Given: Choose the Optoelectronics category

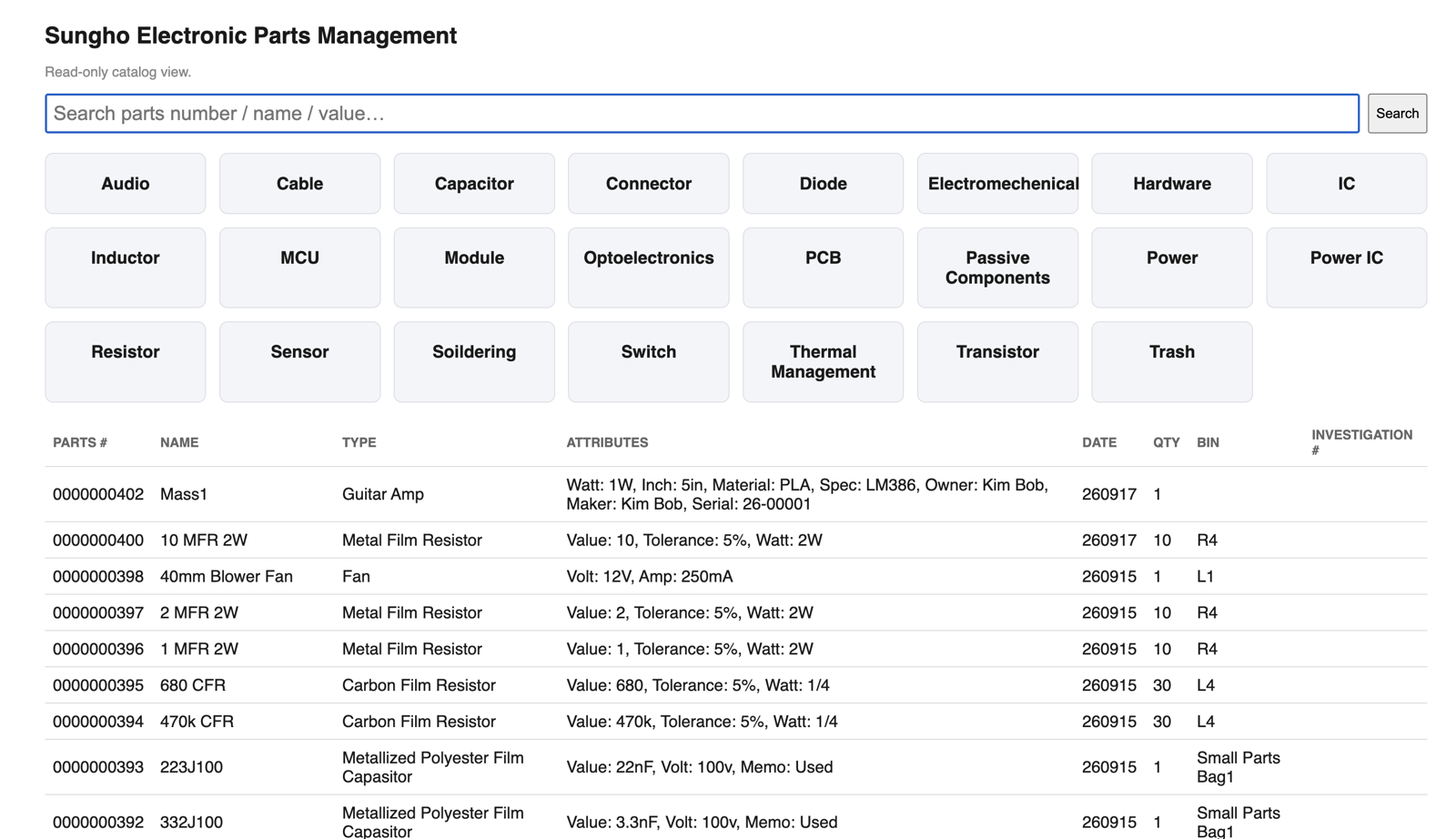Looking at the screenshot, I should (x=649, y=268).
